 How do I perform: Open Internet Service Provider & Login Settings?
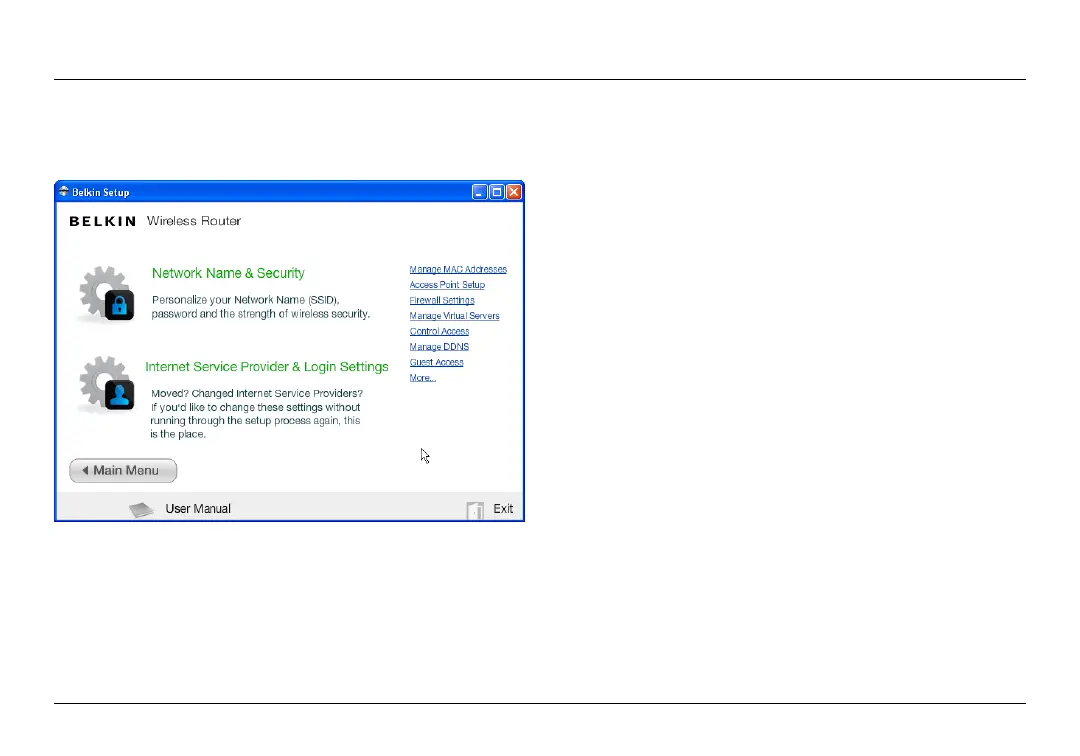267,367
